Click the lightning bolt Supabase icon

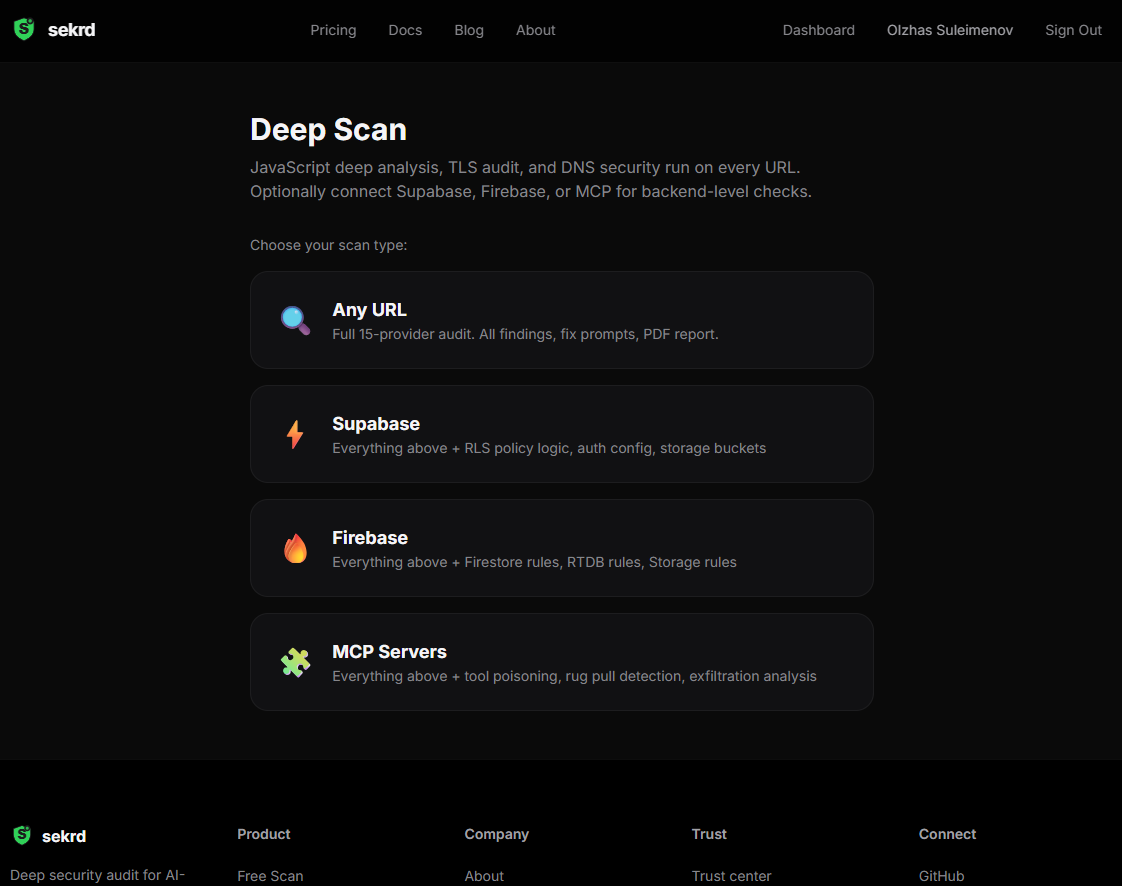point(295,434)
